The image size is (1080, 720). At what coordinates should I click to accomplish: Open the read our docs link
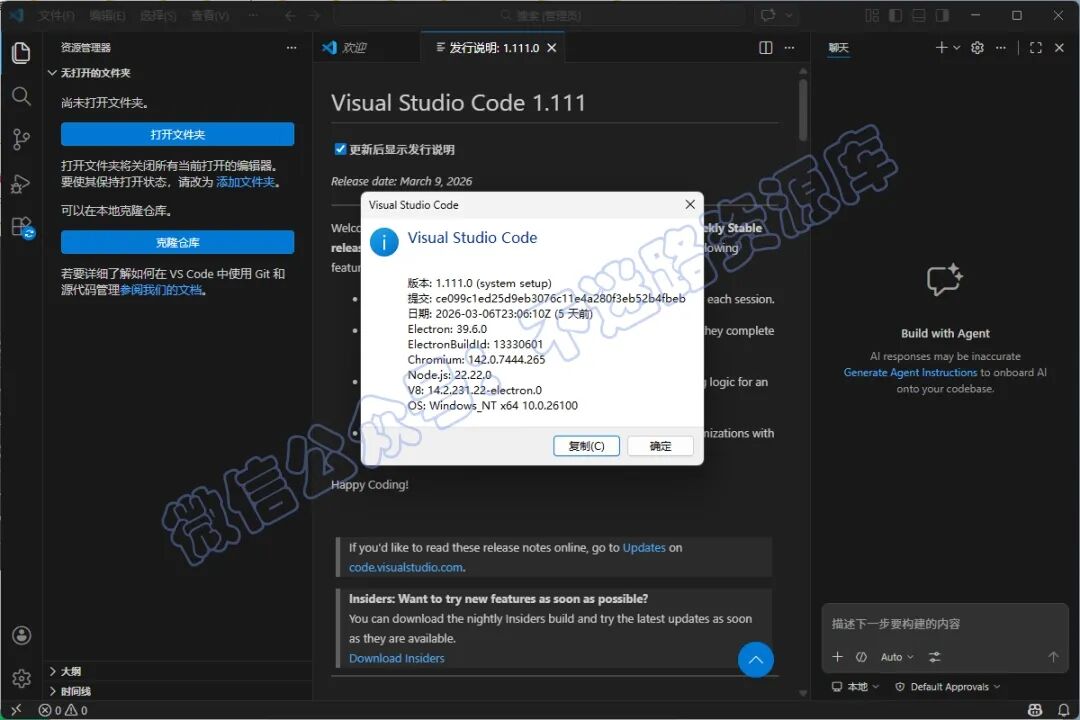162,289
